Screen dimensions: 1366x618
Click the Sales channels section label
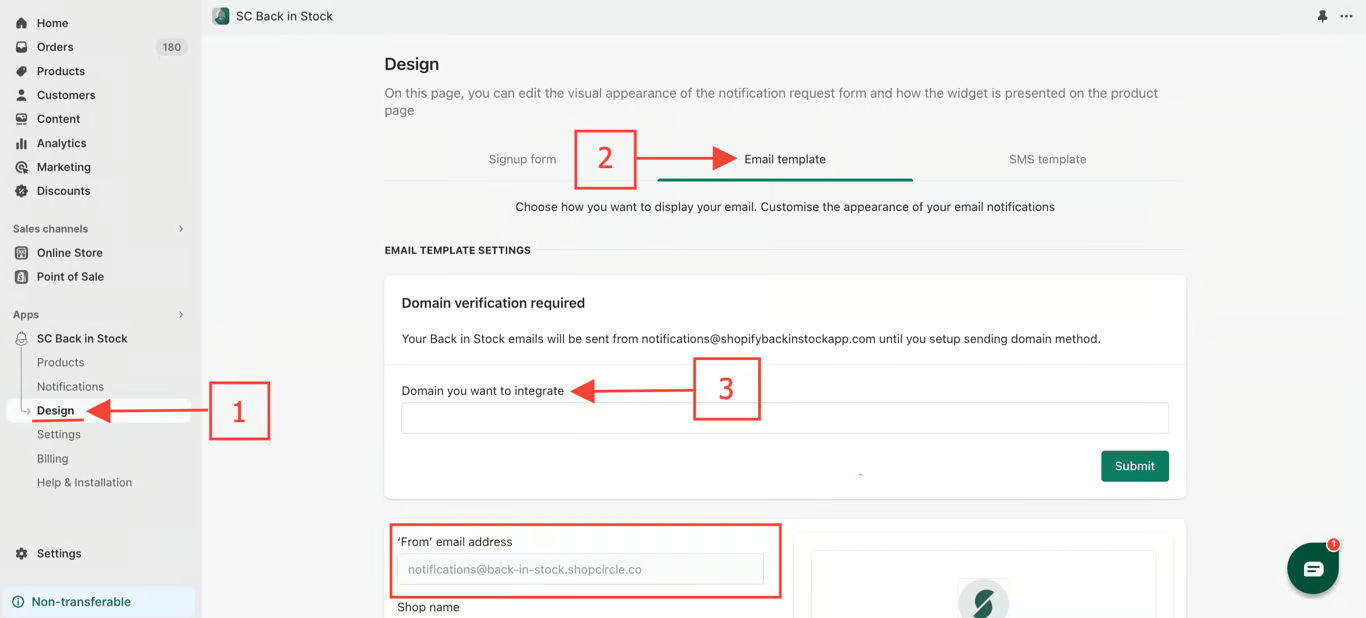click(50, 229)
